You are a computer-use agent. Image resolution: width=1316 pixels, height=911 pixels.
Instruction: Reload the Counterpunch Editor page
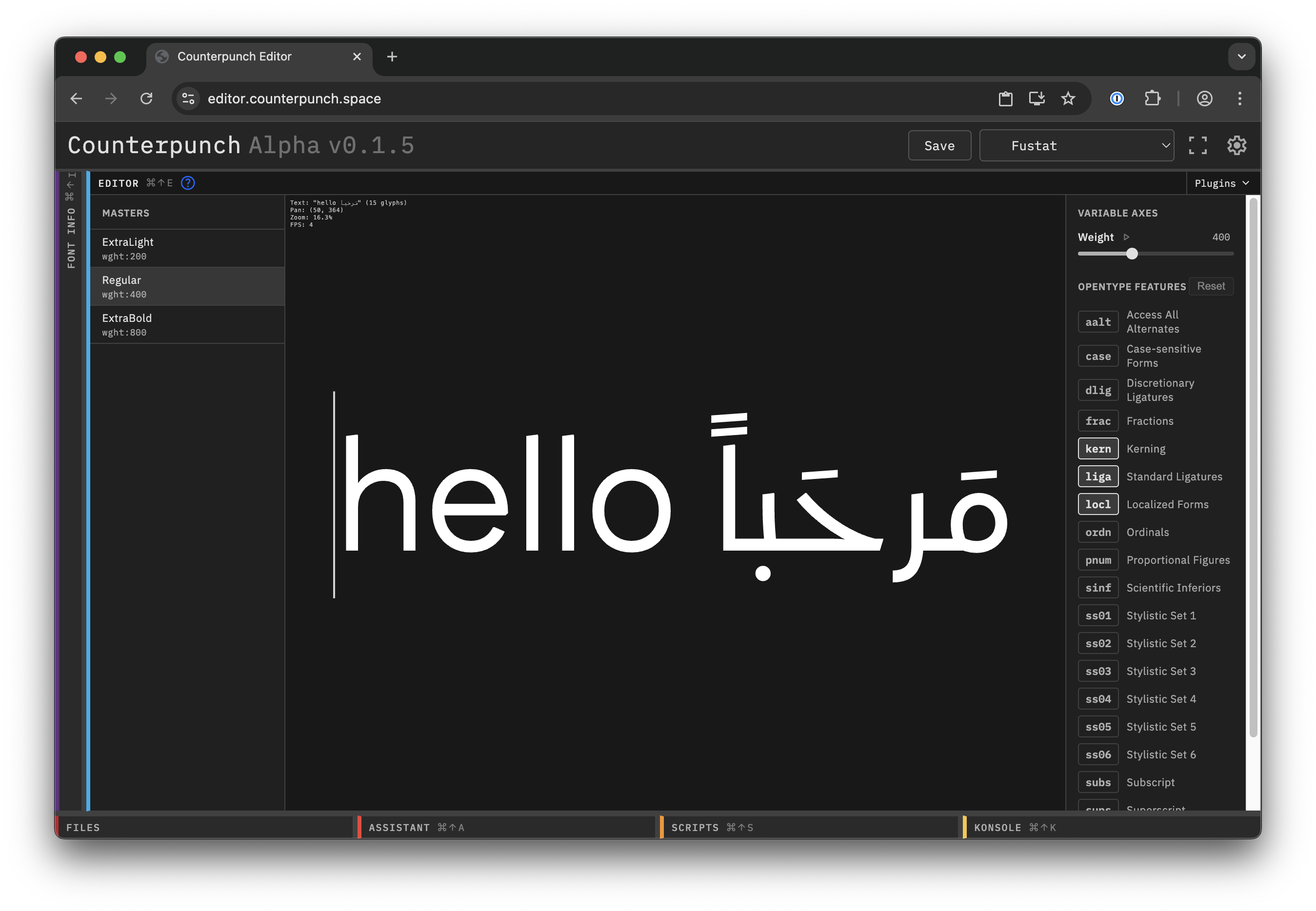pos(147,98)
